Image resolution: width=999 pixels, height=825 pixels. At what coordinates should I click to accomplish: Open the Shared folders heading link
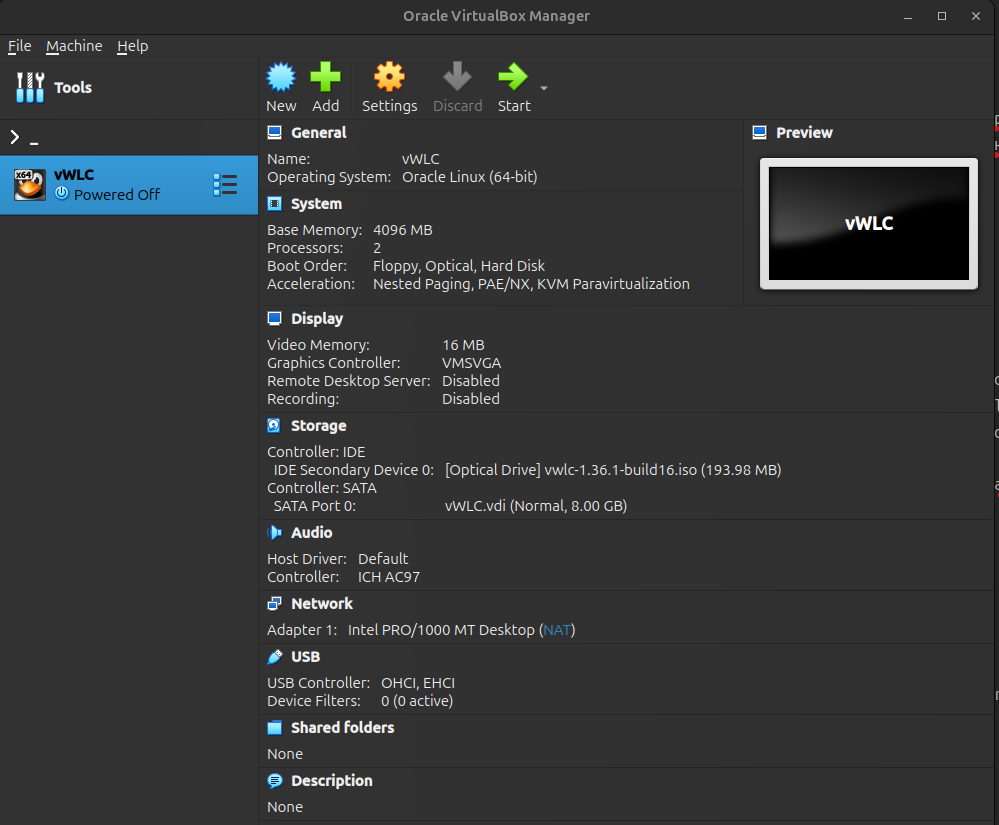click(x=343, y=728)
